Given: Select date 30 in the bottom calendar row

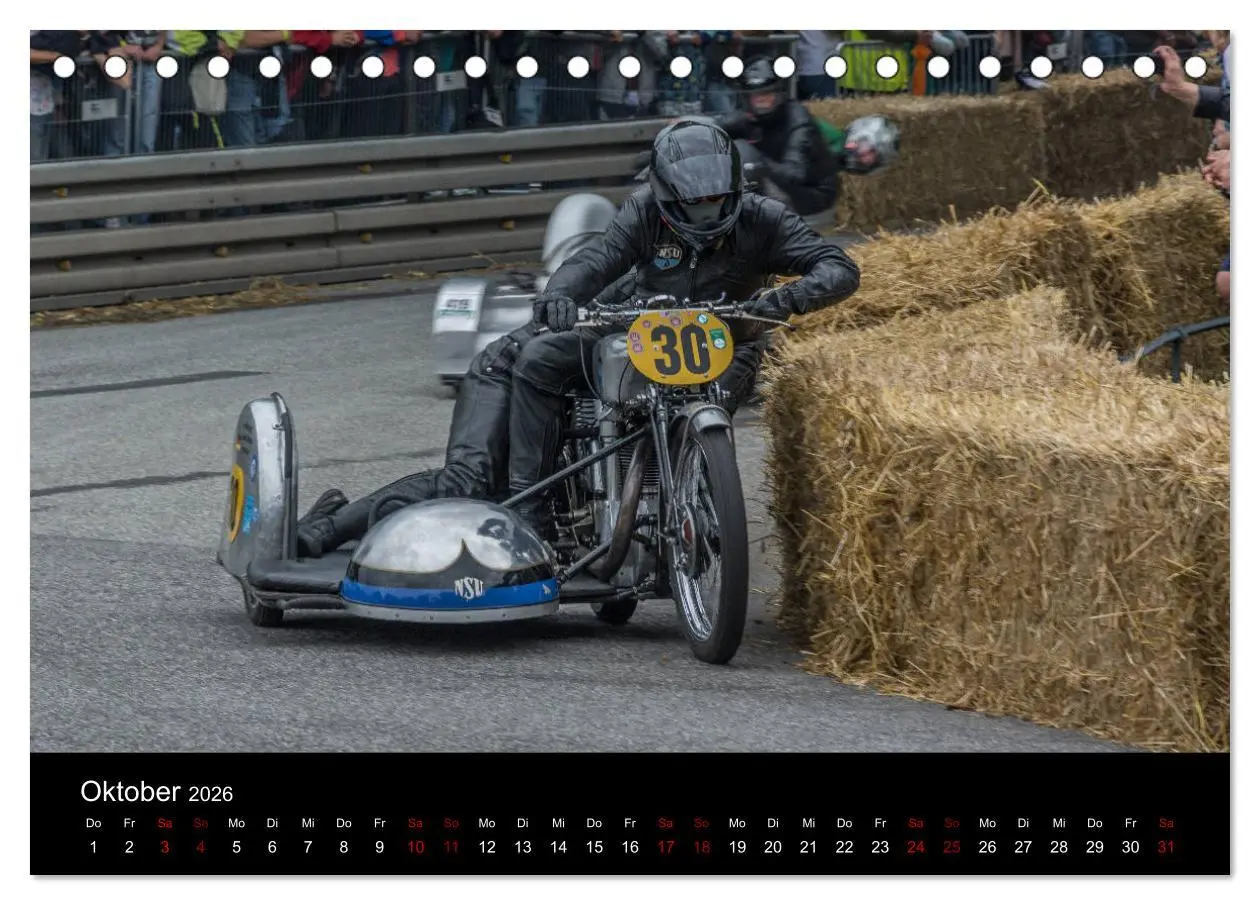Looking at the screenshot, I should pos(1130,847).
